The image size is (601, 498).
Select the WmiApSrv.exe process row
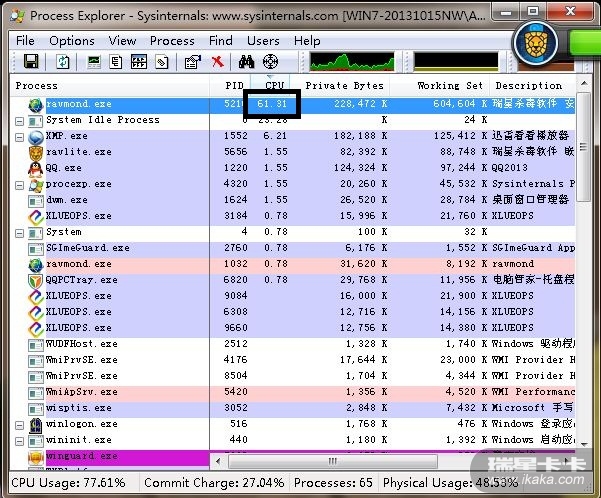point(292,392)
